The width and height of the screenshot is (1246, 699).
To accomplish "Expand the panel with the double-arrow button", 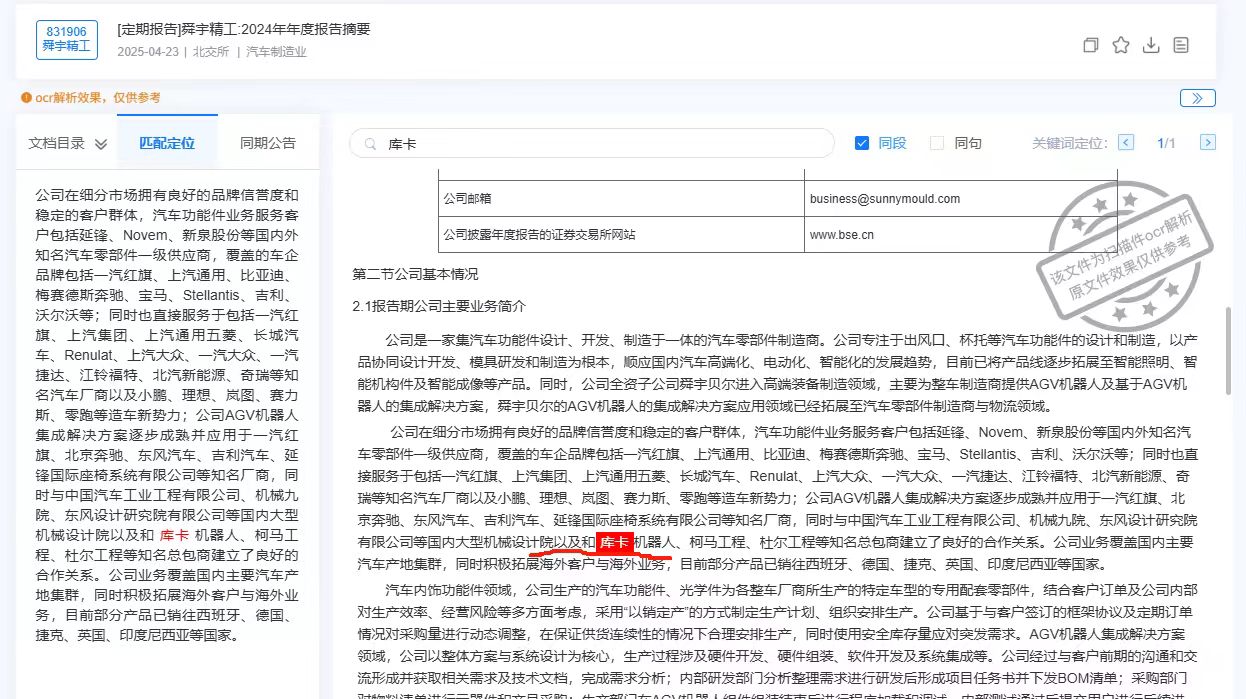I will [1198, 98].
